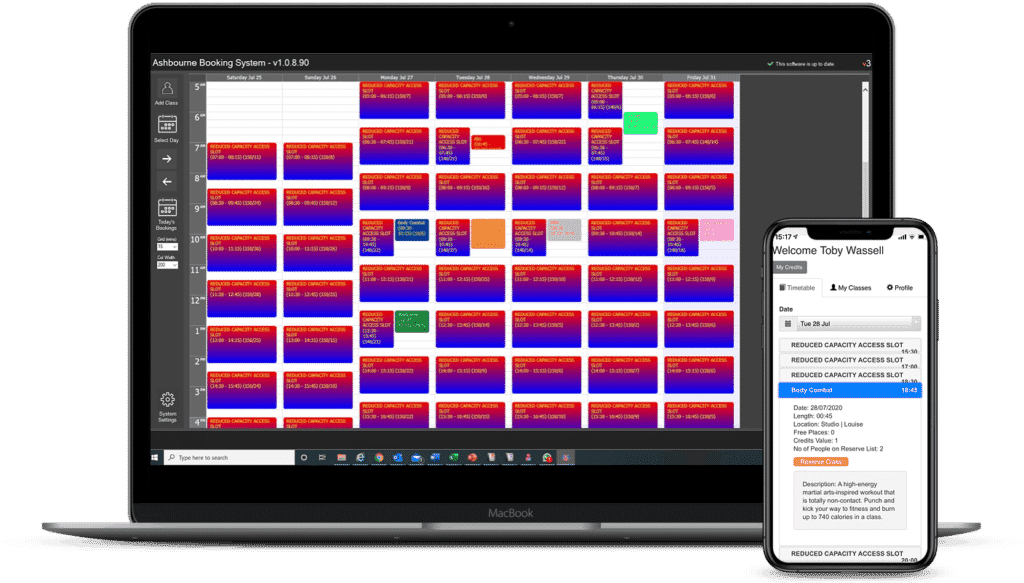Click the Windows Start button
Viewport: 1024px width, 583px height.
pyautogui.click(x=156, y=457)
